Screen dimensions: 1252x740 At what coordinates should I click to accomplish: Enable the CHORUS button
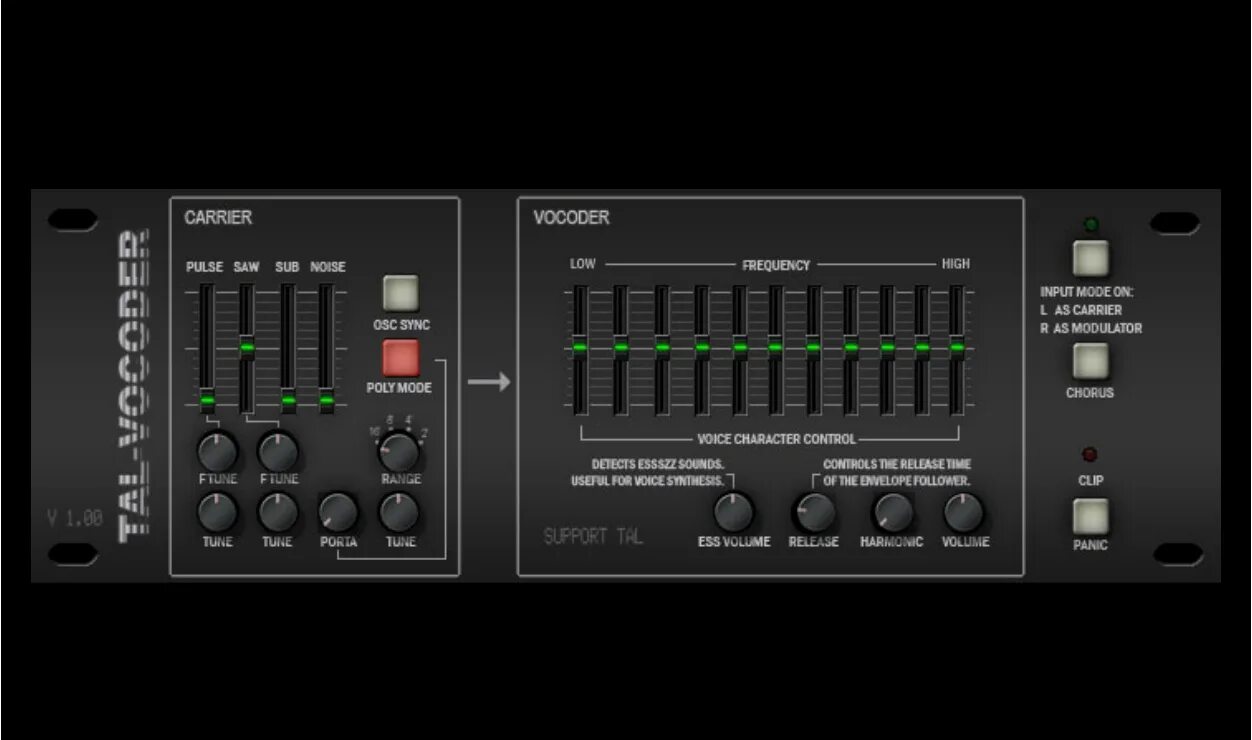(x=1091, y=361)
